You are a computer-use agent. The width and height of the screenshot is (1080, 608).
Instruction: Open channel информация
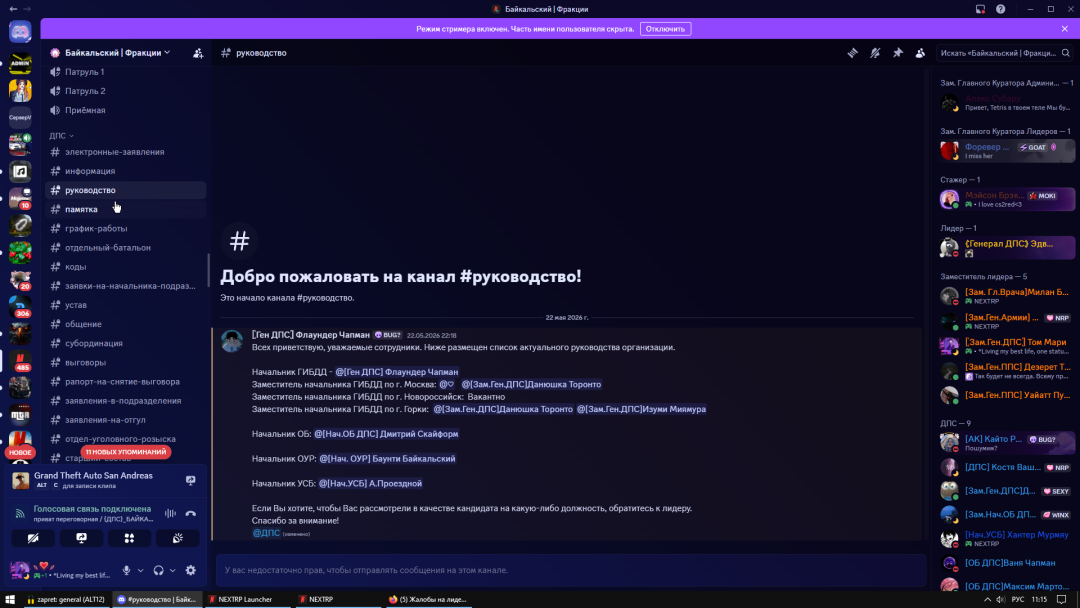[x=126, y=171]
